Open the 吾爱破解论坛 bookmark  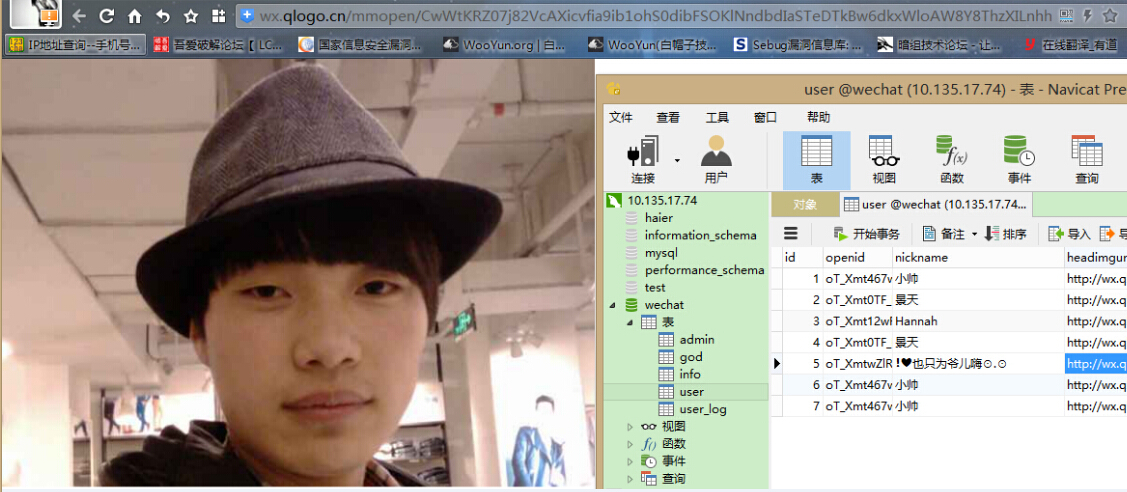coord(219,45)
